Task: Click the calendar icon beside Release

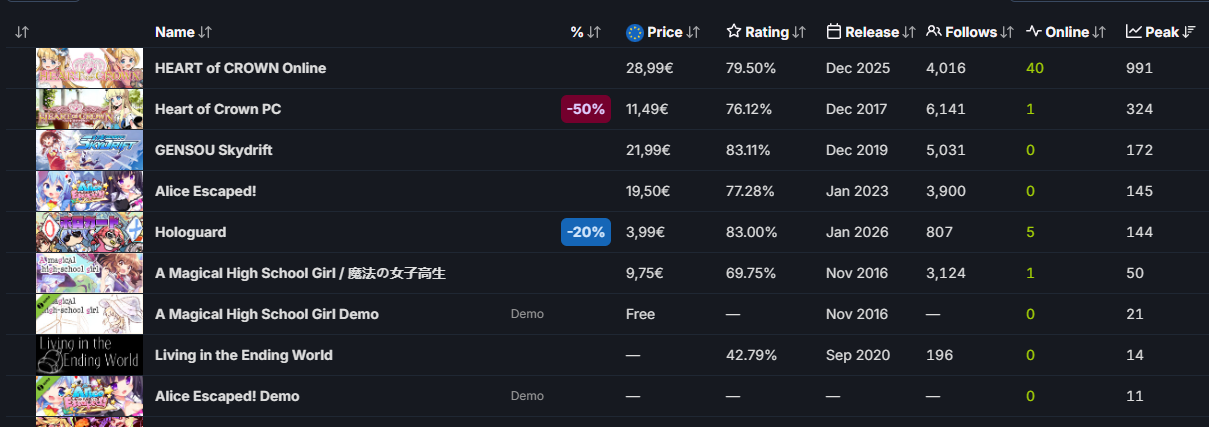Action: (834, 32)
